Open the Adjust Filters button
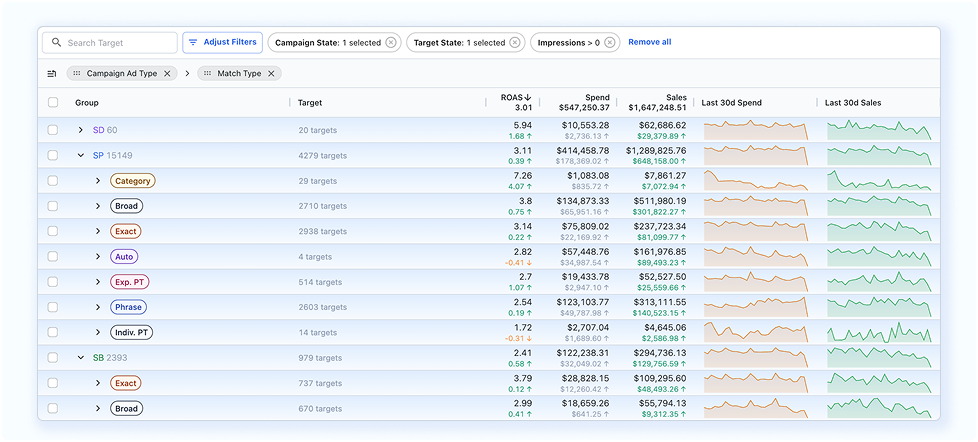Screen dimensions: 978x442 (x=223, y=42)
